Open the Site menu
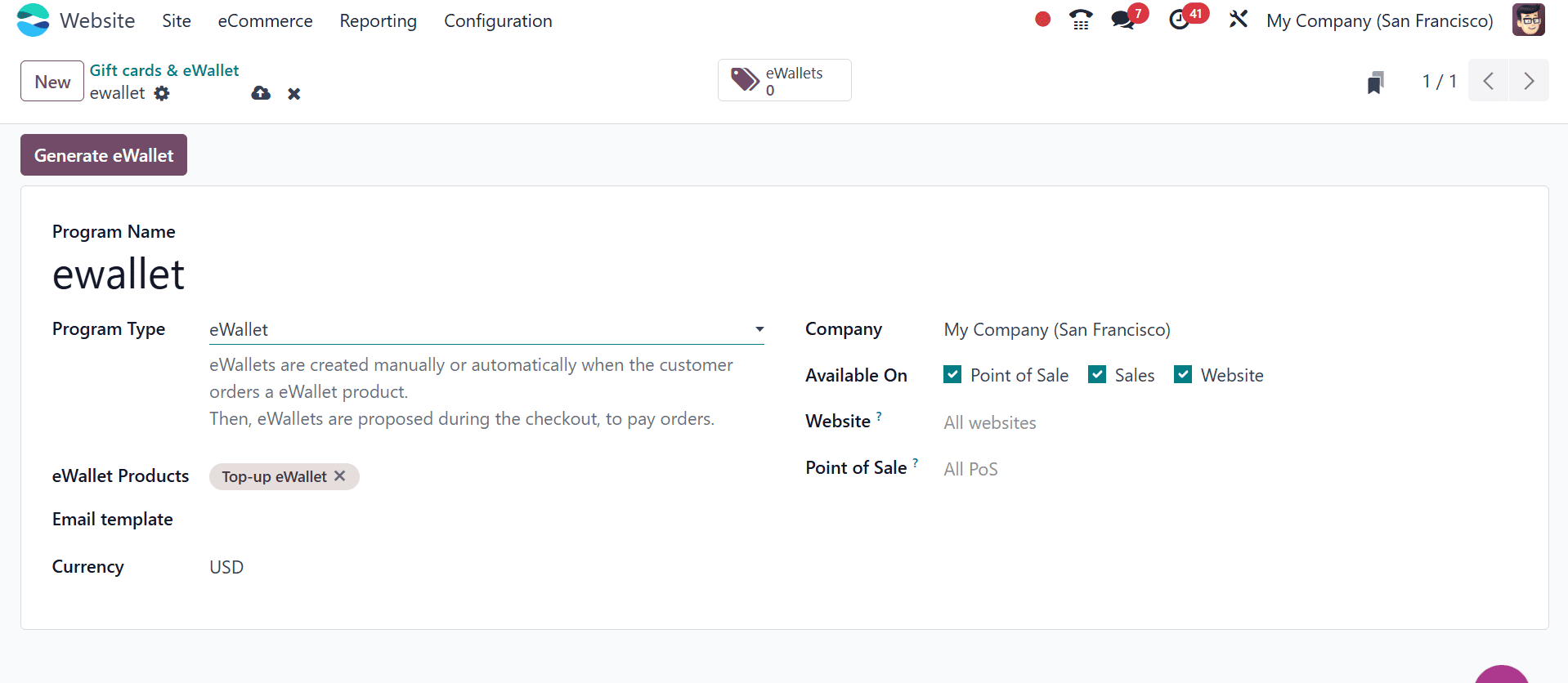The image size is (1568, 683). tap(177, 20)
